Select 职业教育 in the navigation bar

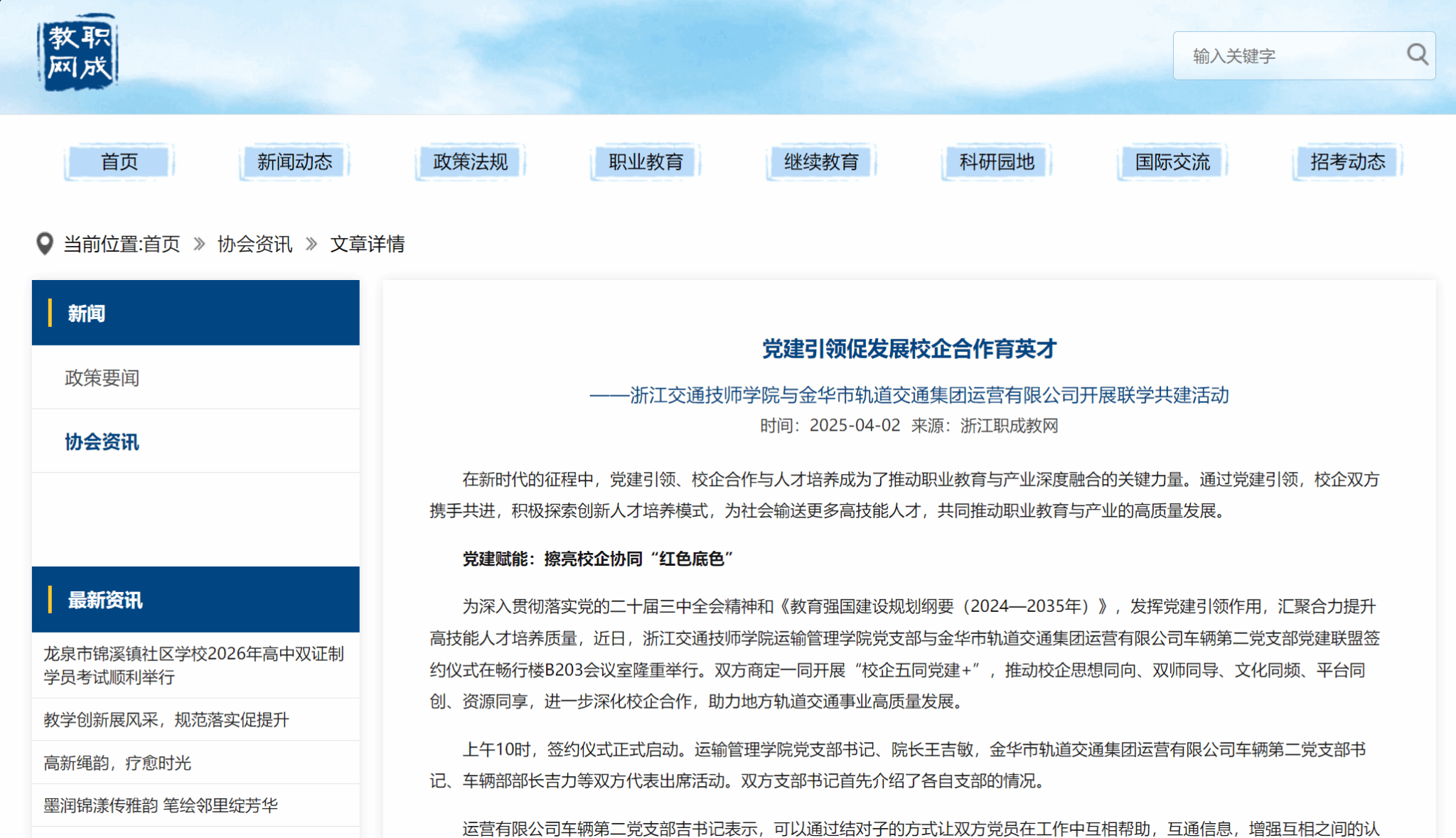(x=646, y=162)
